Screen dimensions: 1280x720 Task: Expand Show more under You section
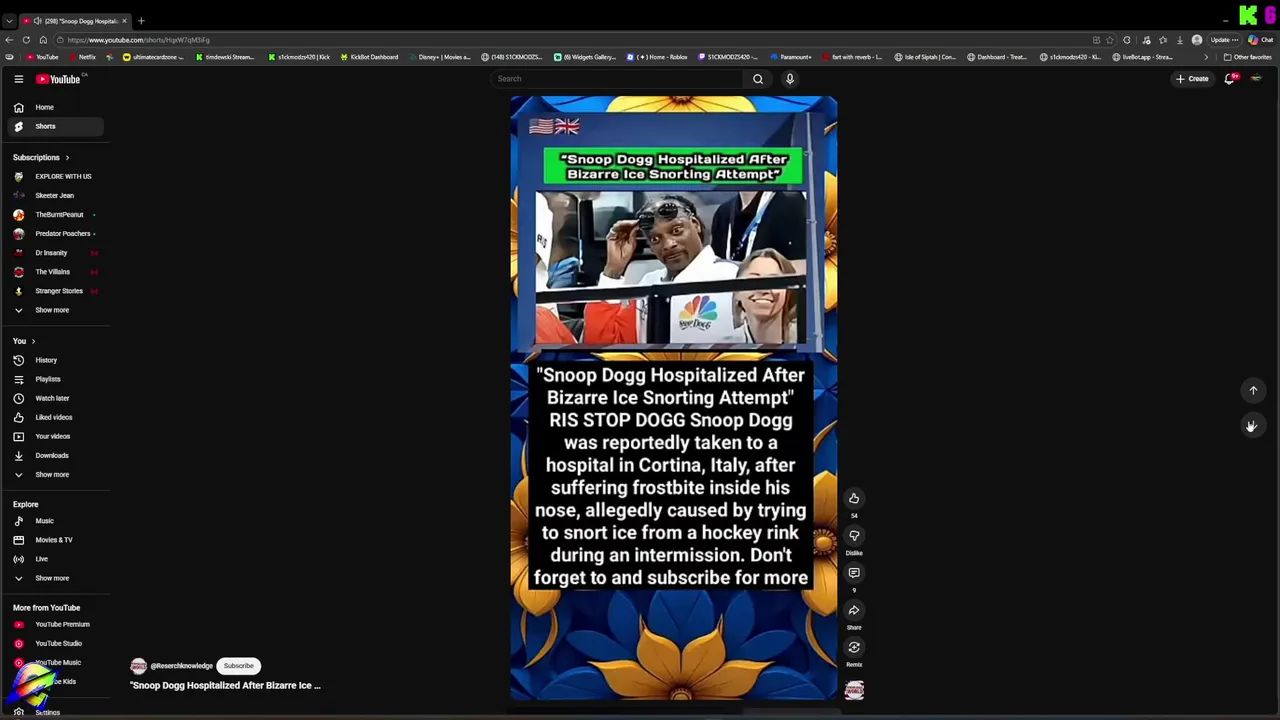tap(54, 474)
